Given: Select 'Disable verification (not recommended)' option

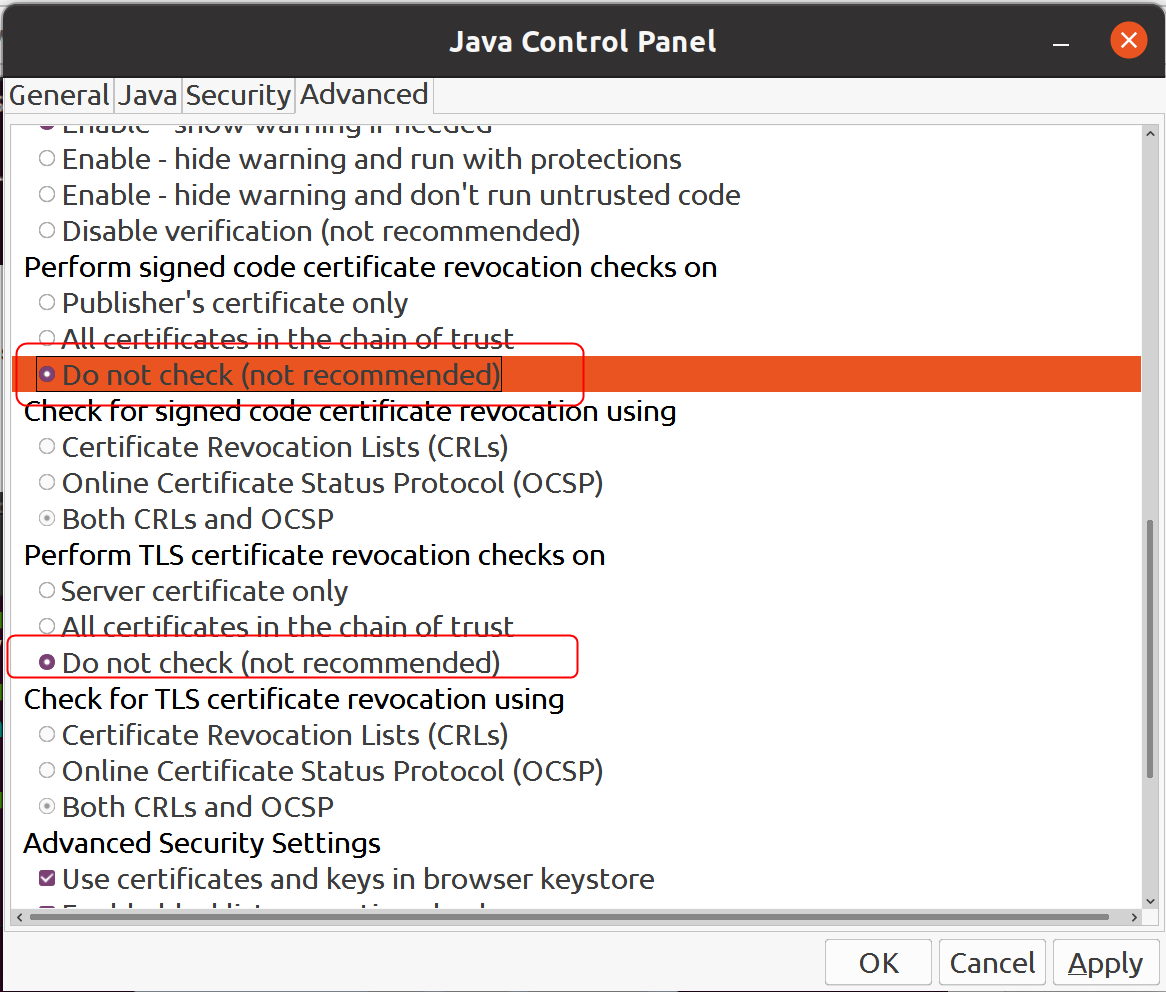Looking at the screenshot, I should pos(47,231).
